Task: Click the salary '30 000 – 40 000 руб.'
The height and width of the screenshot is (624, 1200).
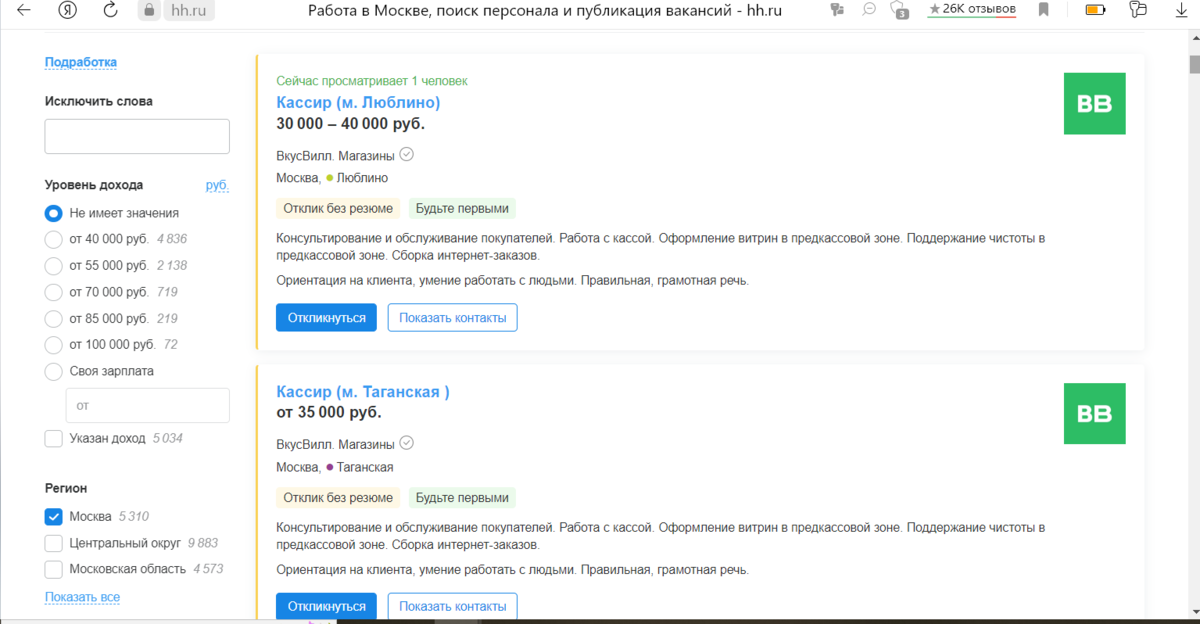Action: [x=350, y=124]
